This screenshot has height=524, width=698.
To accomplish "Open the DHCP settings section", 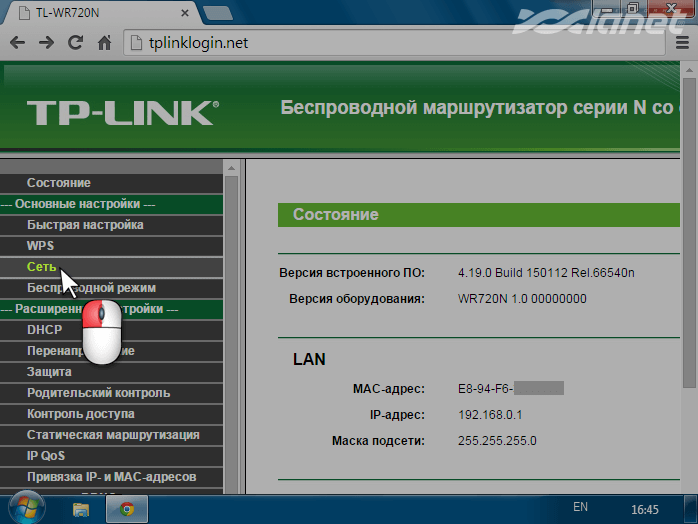I will pos(44,330).
